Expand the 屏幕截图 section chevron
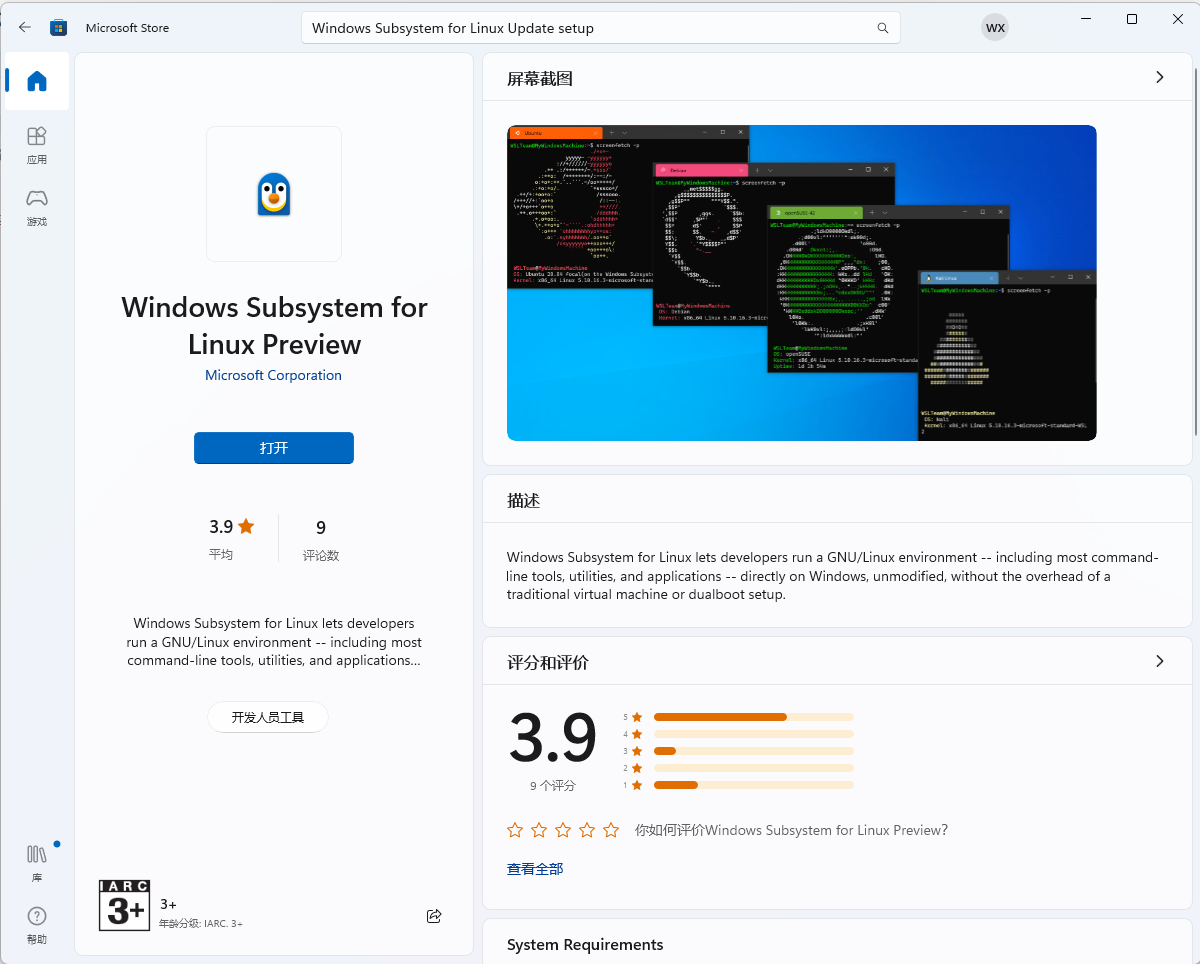The height and width of the screenshot is (964, 1200). pyautogui.click(x=1160, y=77)
